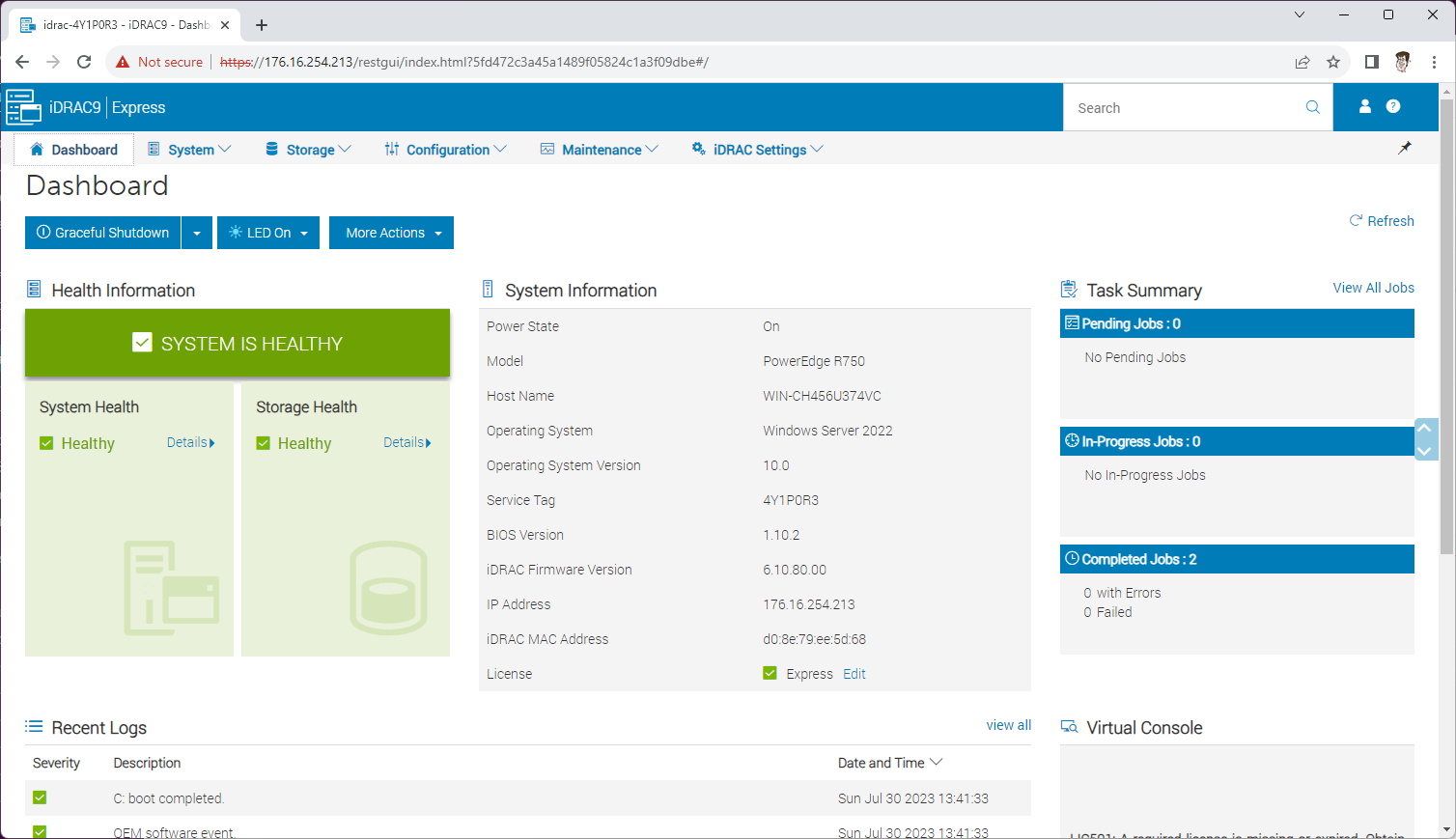Click the Health Information section icon
The image size is (1456, 839).
34,289
